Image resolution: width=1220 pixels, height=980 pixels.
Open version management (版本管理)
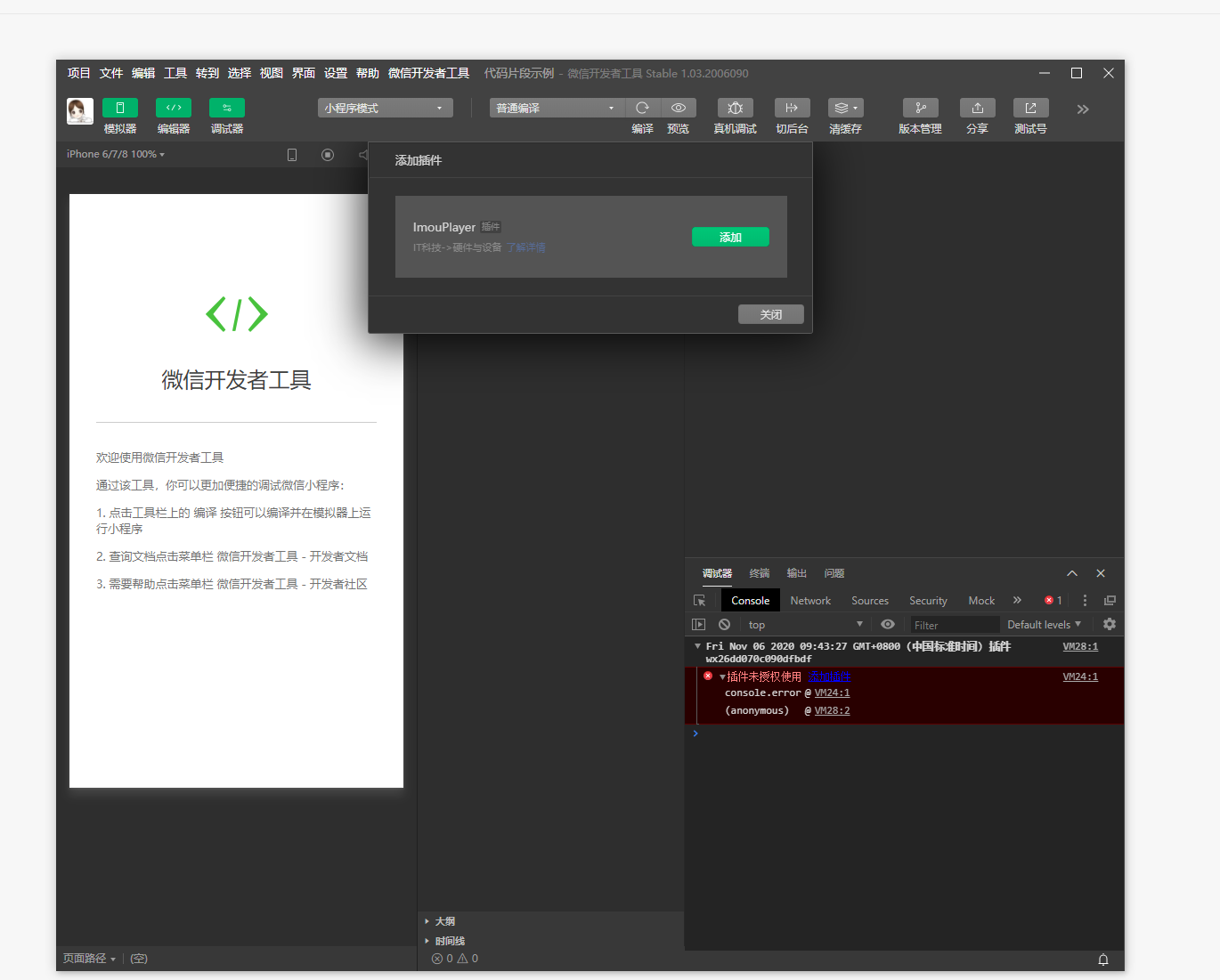[920, 108]
